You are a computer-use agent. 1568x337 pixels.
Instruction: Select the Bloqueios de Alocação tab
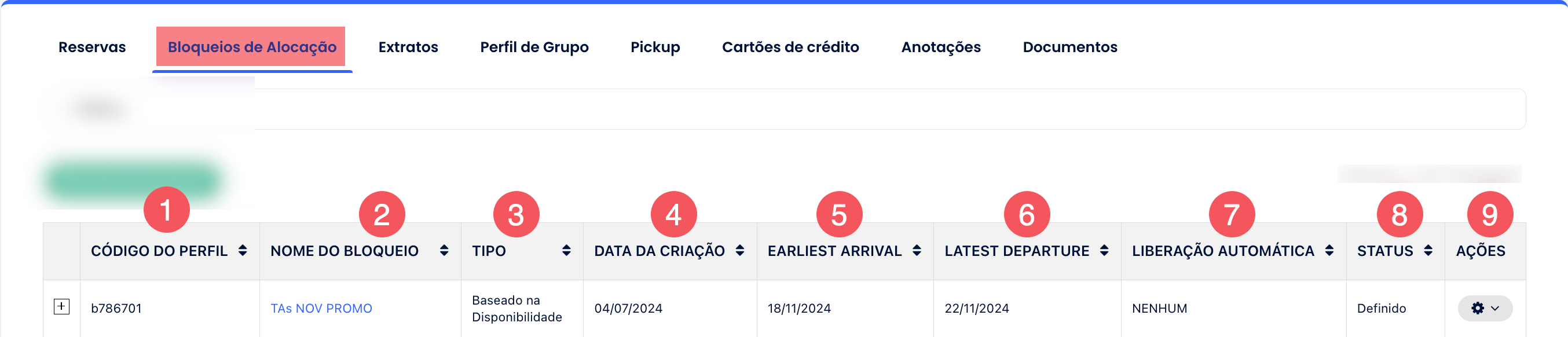coord(251,47)
